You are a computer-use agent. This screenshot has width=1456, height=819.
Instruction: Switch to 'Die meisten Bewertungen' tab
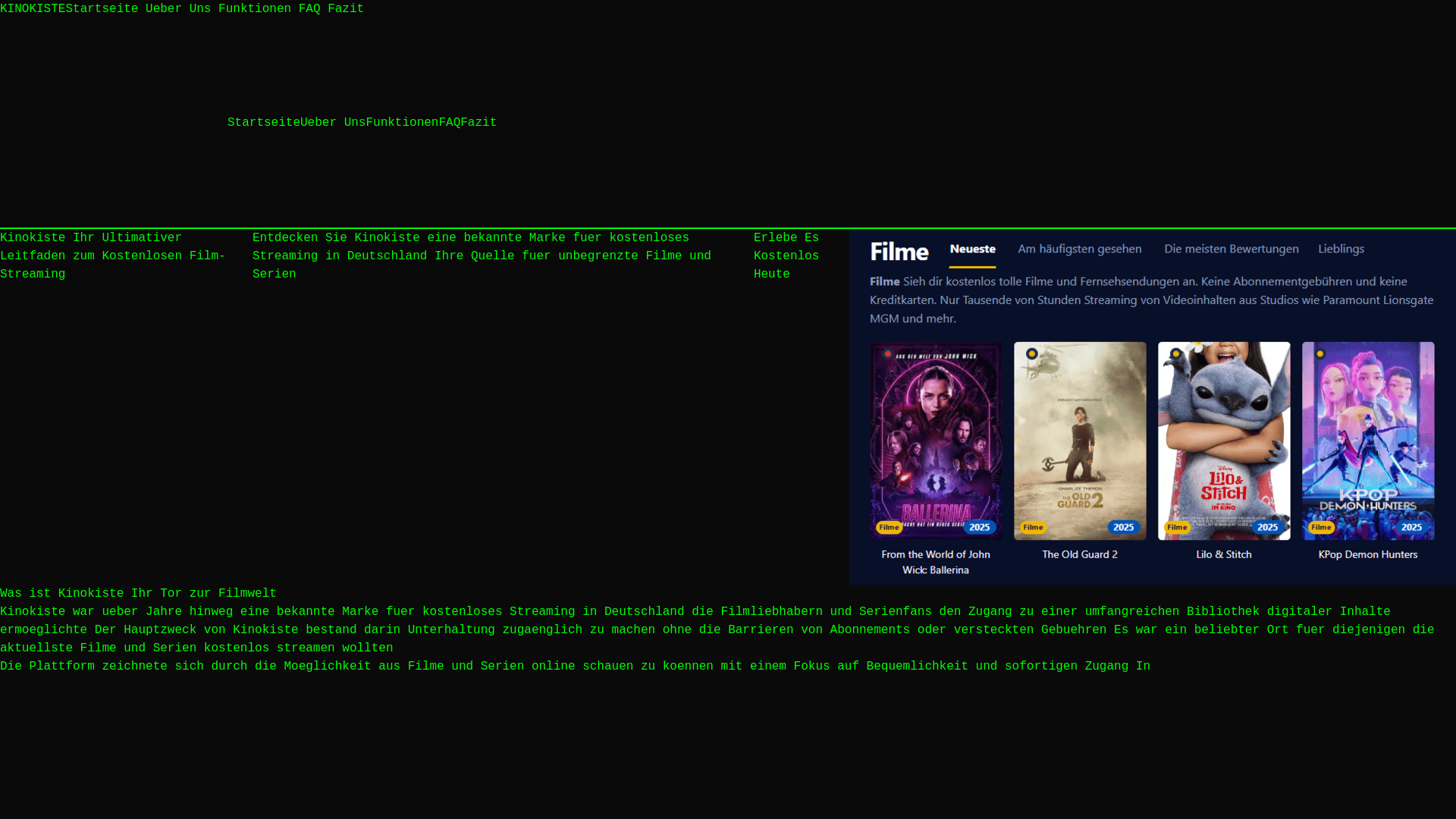point(1231,249)
